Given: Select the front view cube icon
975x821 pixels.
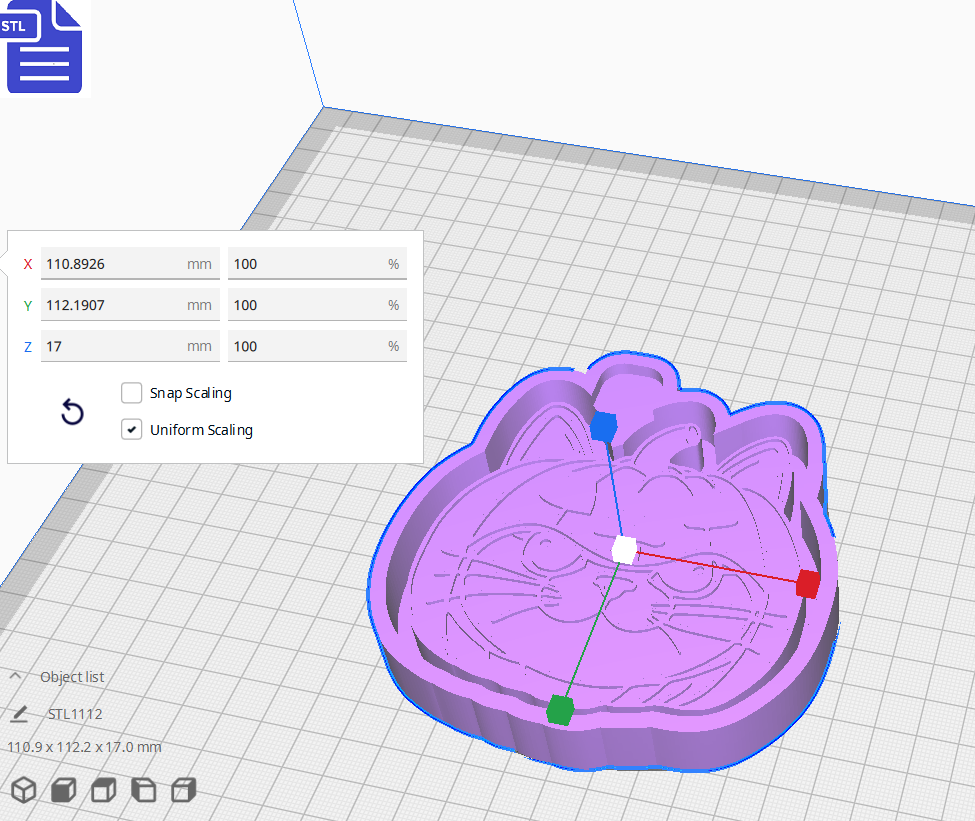Looking at the screenshot, I should [61, 789].
